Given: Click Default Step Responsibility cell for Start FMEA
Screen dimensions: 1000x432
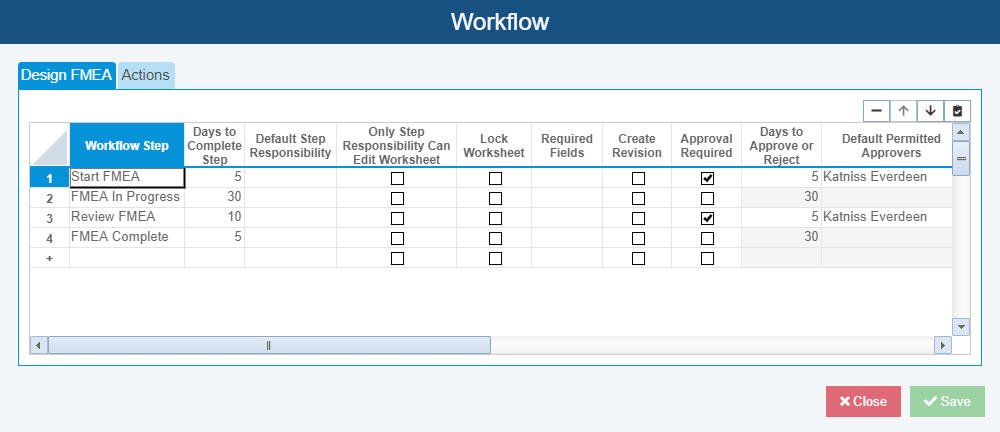Looking at the screenshot, I should pyautogui.click(x=291, y=177).
